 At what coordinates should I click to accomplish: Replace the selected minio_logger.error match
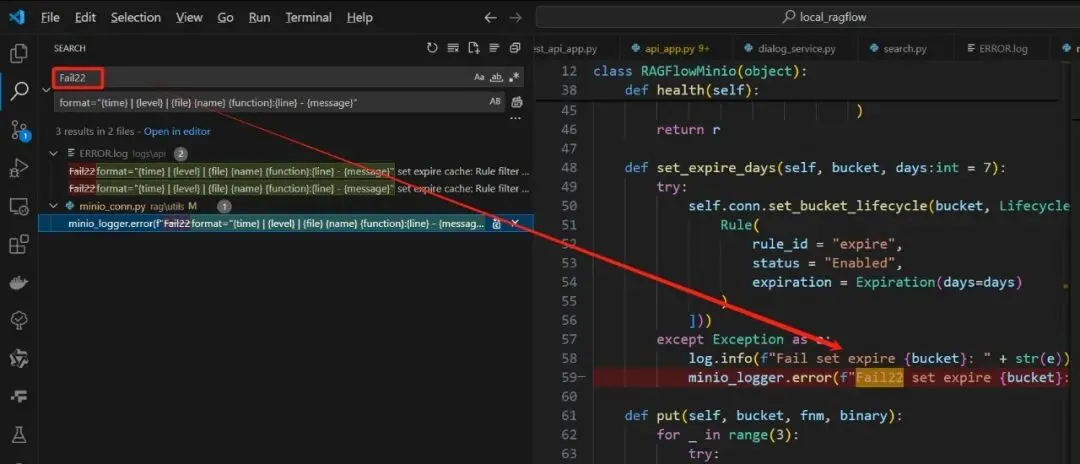tap(496, 223)
